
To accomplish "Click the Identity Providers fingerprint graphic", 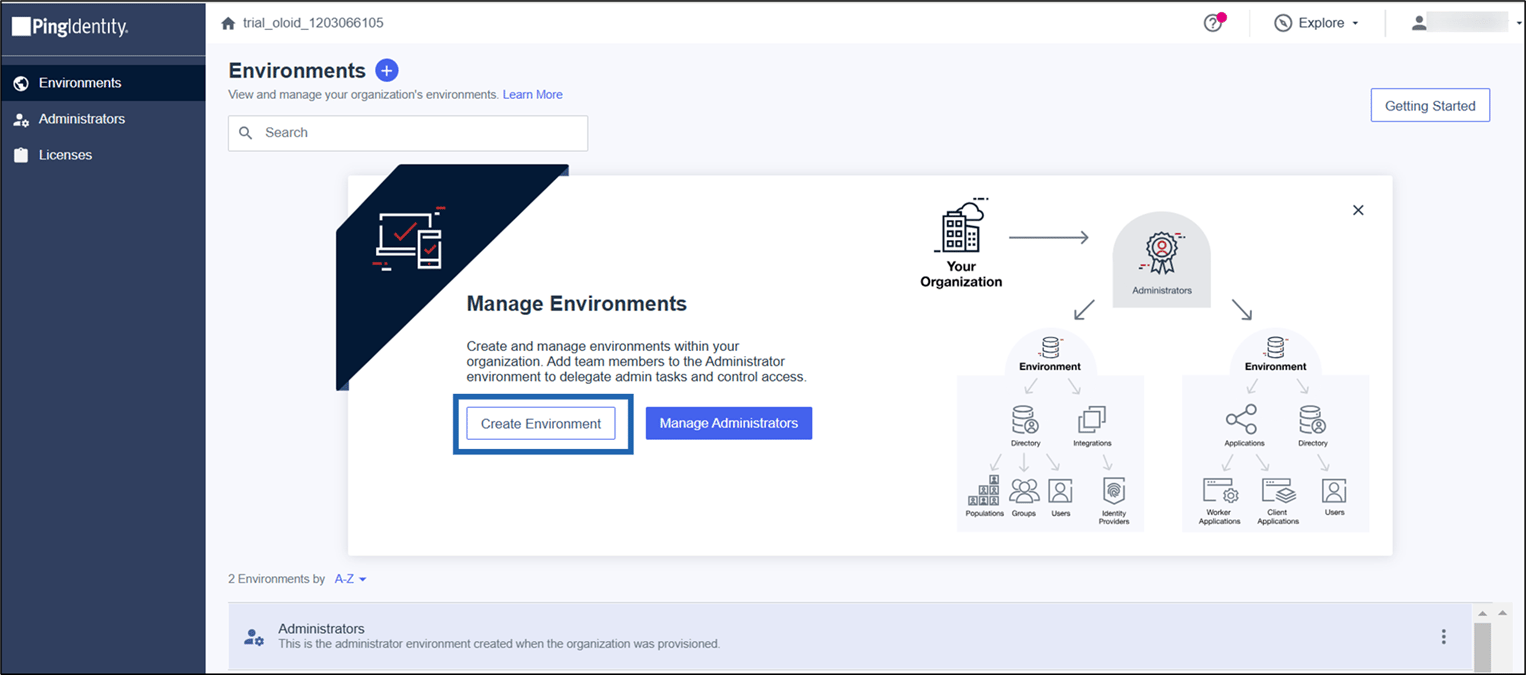I will pyautogui.click(x=1114, y=492).
